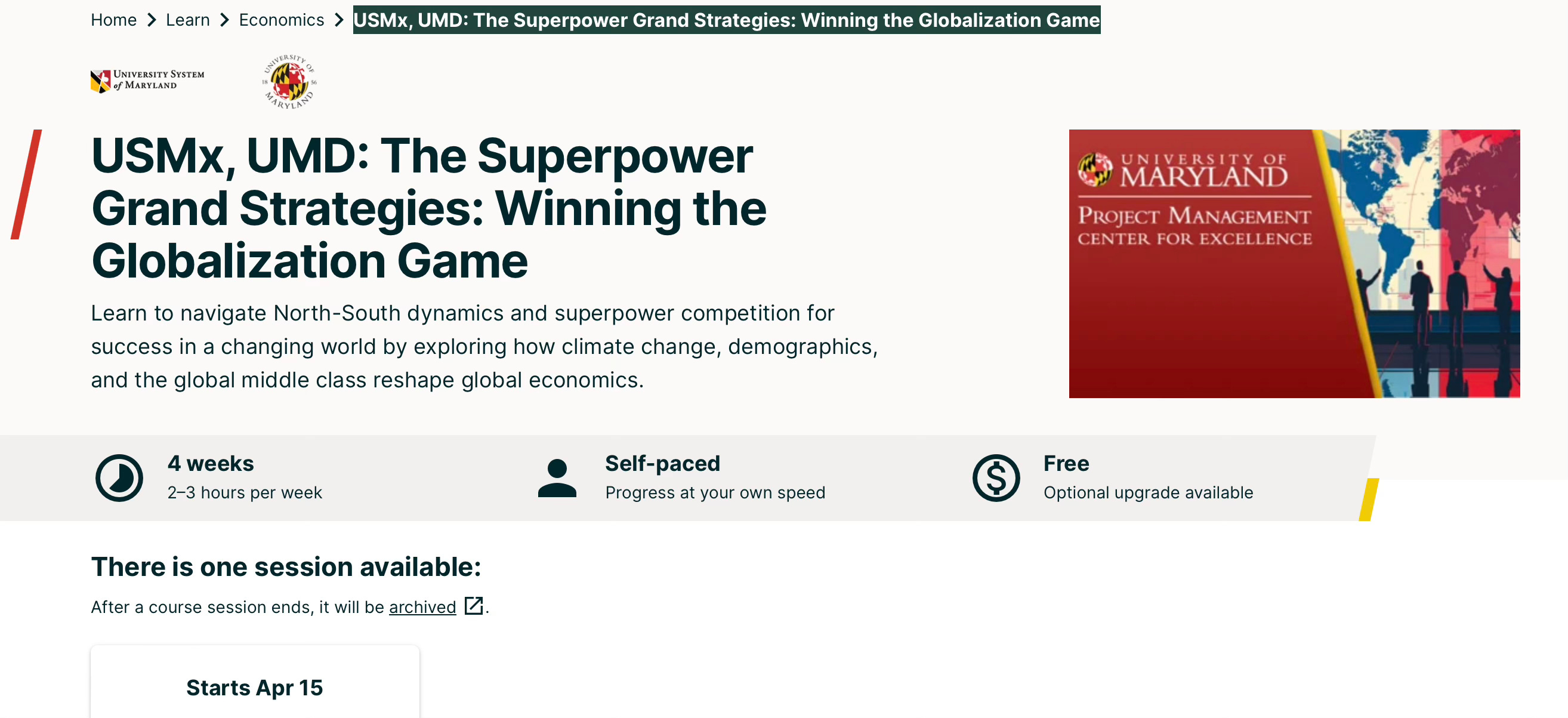Select the Starts Apr 15 session card

click(x=254, y=682)
